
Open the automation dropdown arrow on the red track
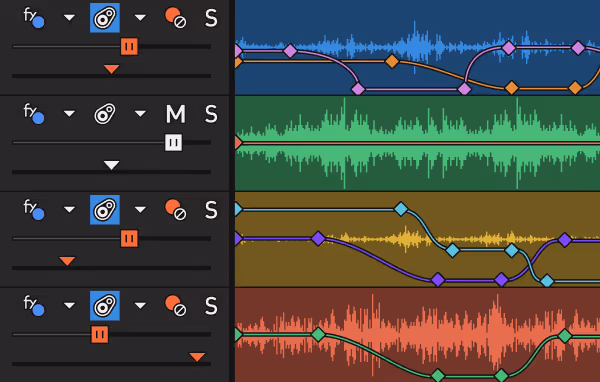click(x=140, y=305)
